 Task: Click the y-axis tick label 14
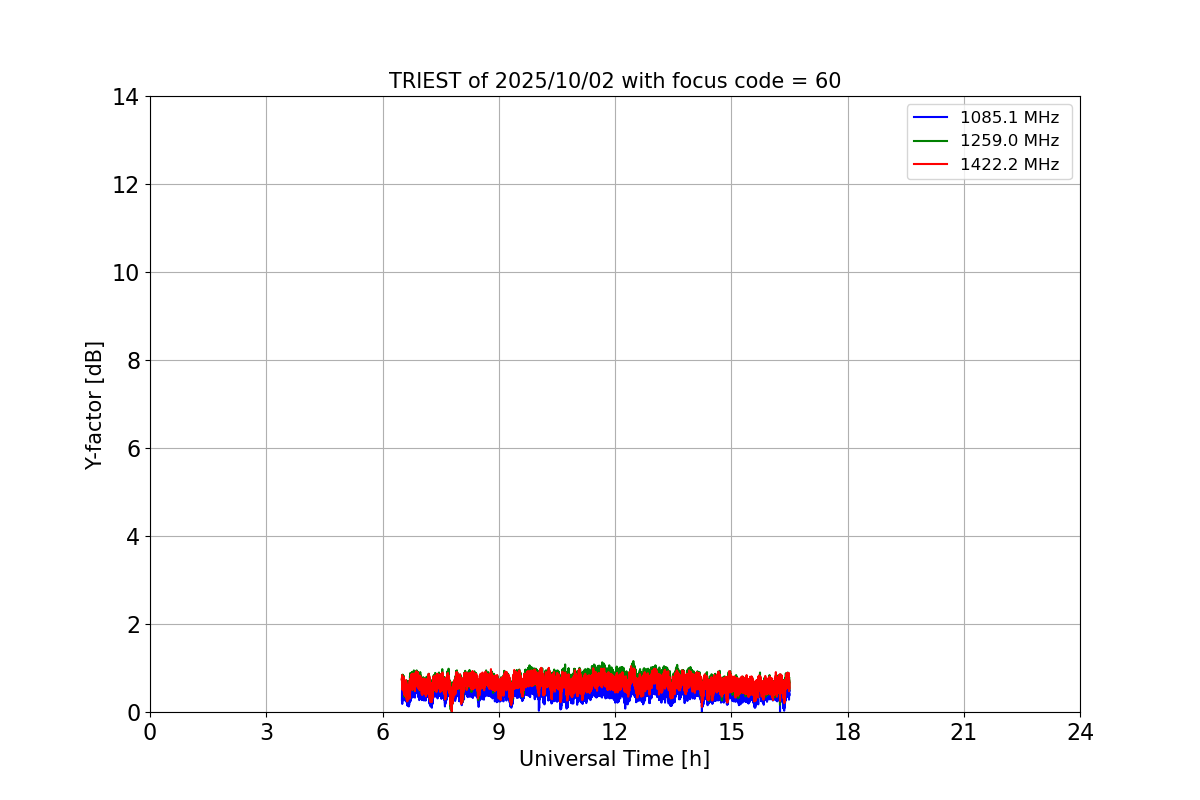pos(126,97)
